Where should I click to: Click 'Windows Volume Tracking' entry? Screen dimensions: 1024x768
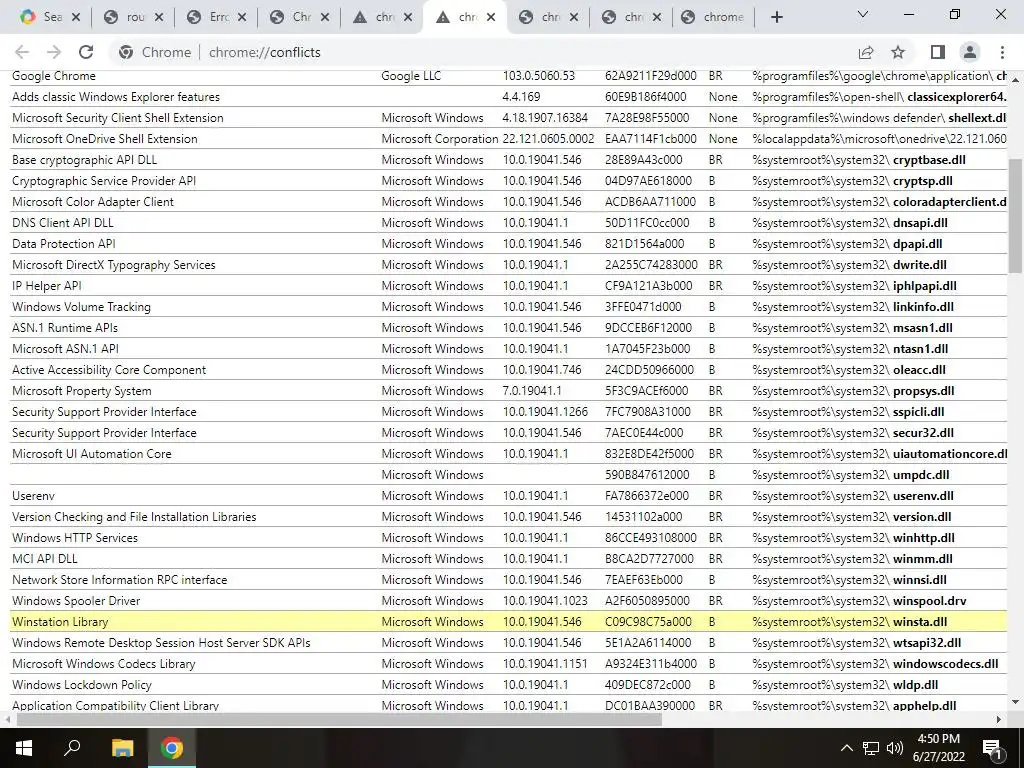81,306
